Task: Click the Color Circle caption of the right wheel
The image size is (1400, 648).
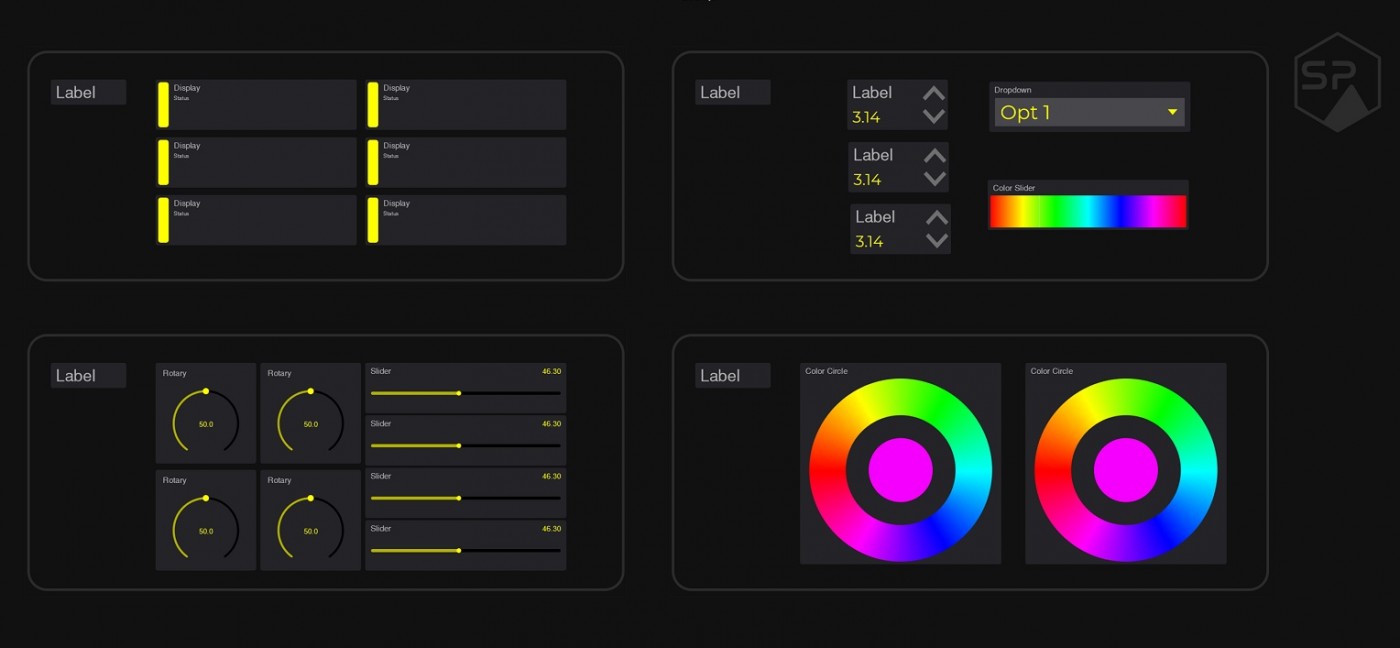Action: (1052, 371)
